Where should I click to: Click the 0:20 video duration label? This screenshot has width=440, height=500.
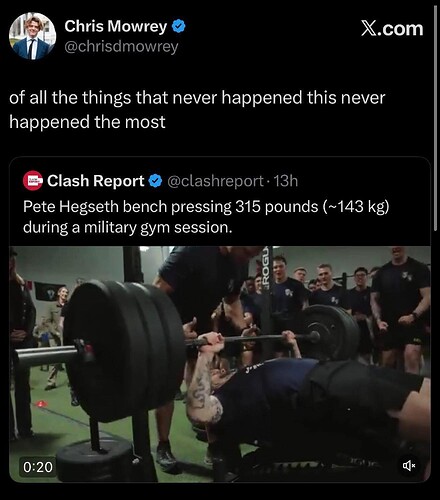38,467
